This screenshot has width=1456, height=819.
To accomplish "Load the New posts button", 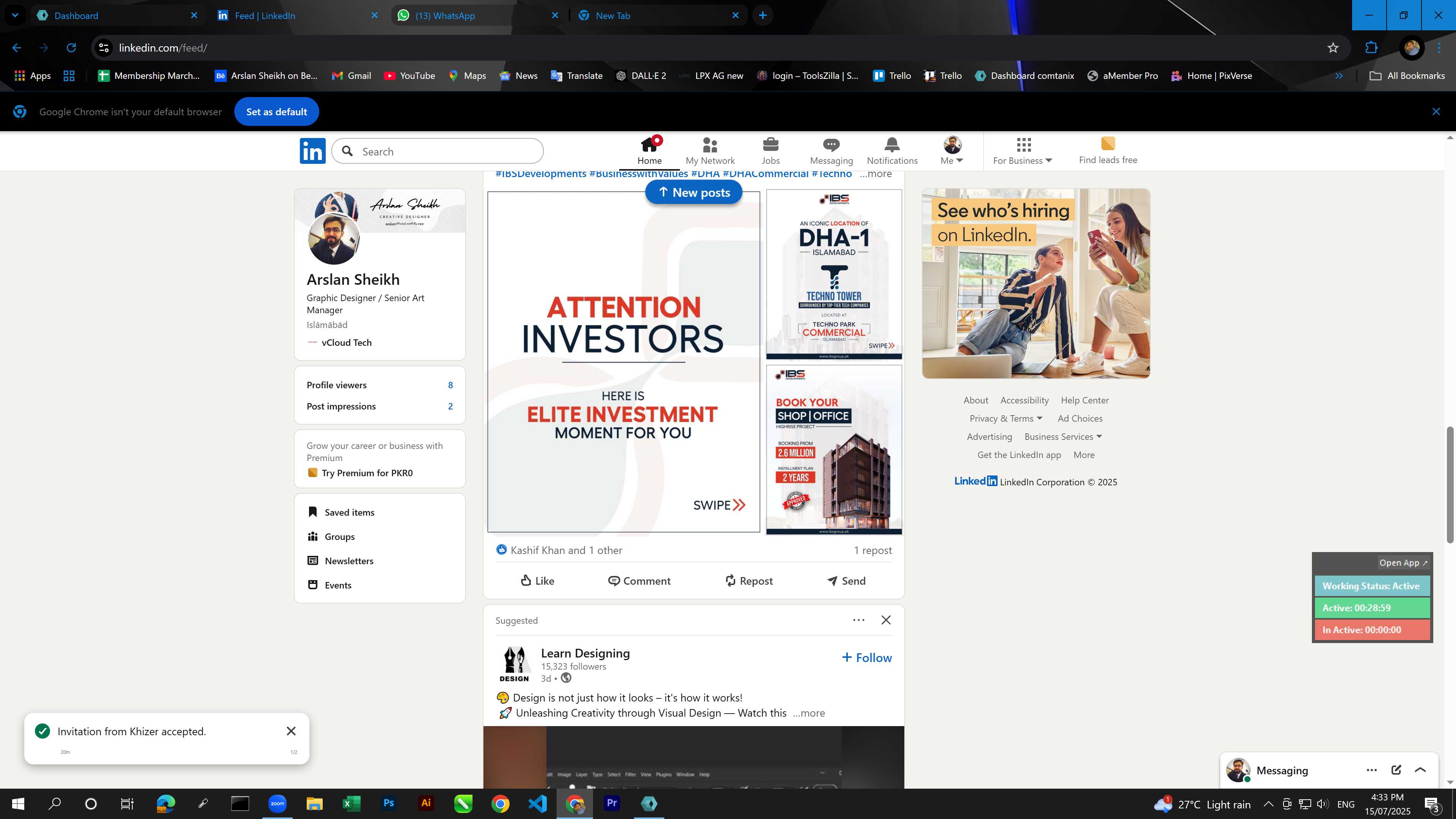I will [x=693, y=193].
